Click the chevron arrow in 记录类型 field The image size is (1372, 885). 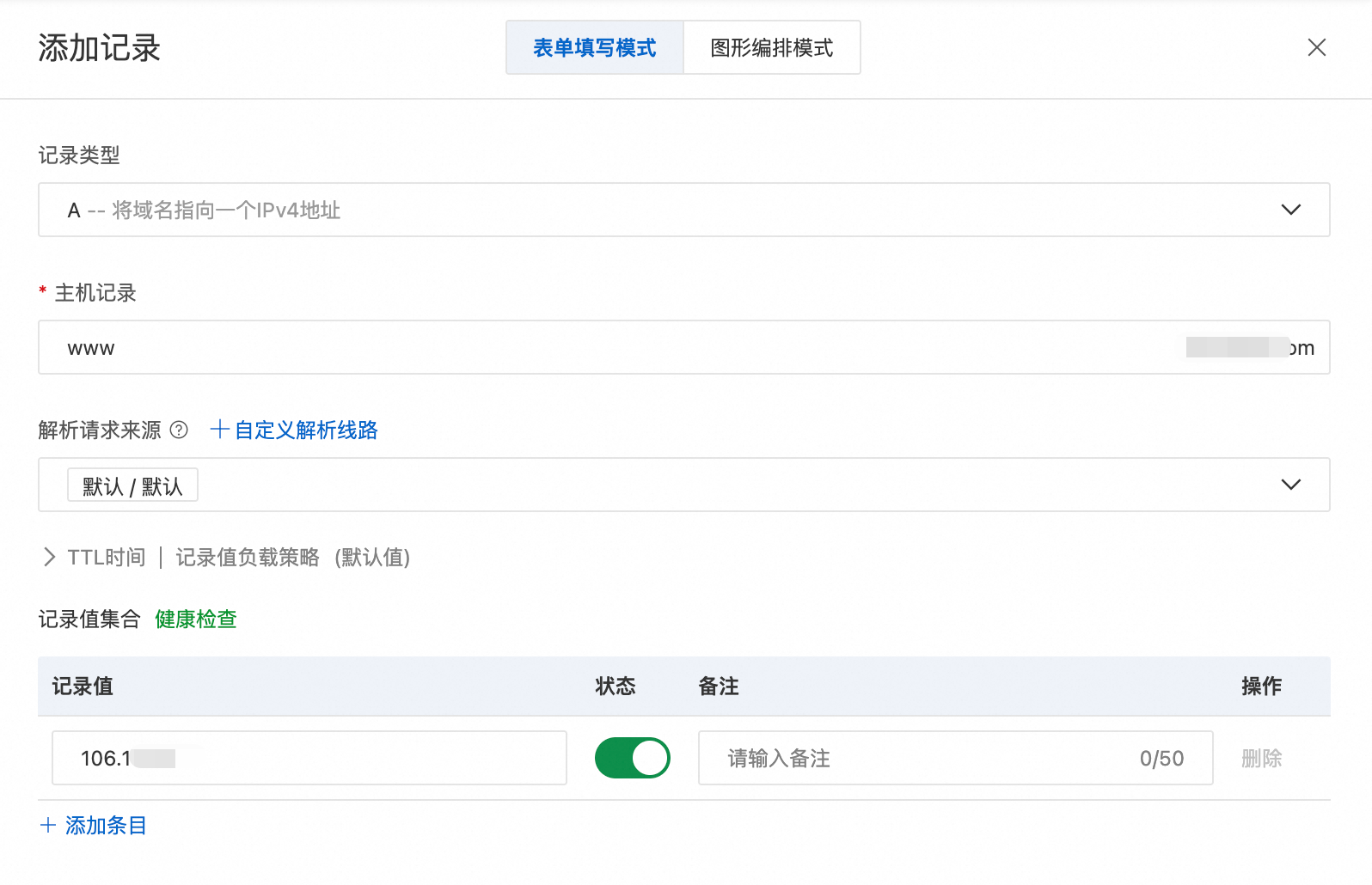click(1290, 210)
